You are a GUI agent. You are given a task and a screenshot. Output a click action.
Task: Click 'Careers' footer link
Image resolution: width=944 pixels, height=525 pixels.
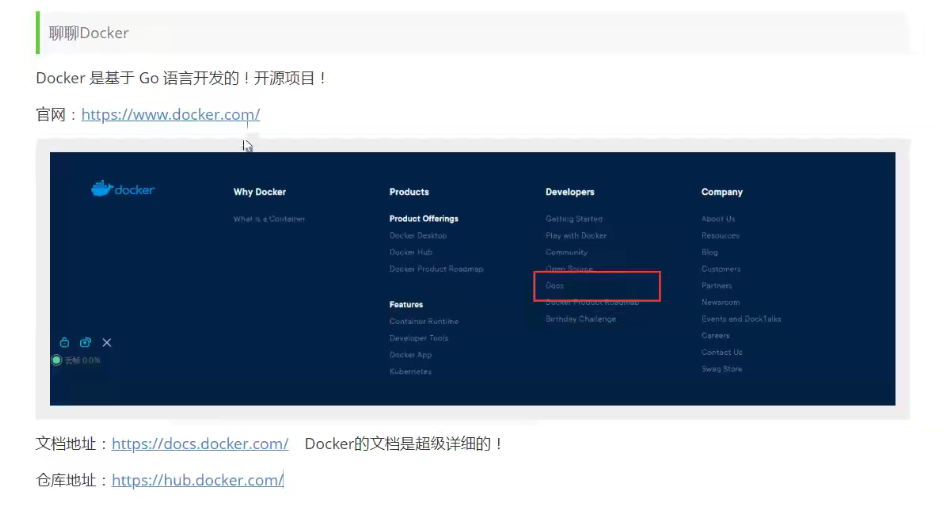tap(715, 335)
